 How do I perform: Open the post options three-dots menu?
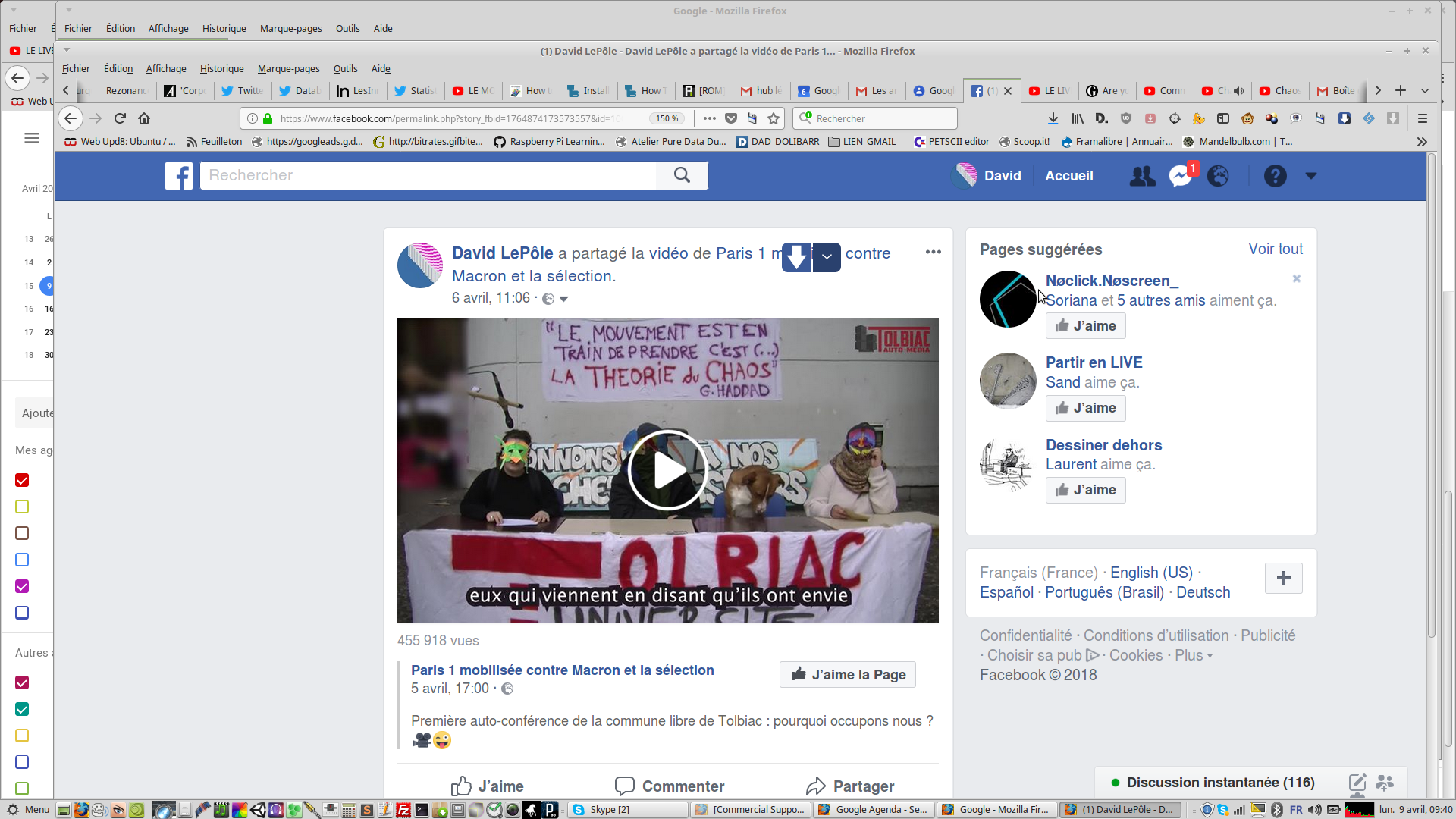point(933,252)
